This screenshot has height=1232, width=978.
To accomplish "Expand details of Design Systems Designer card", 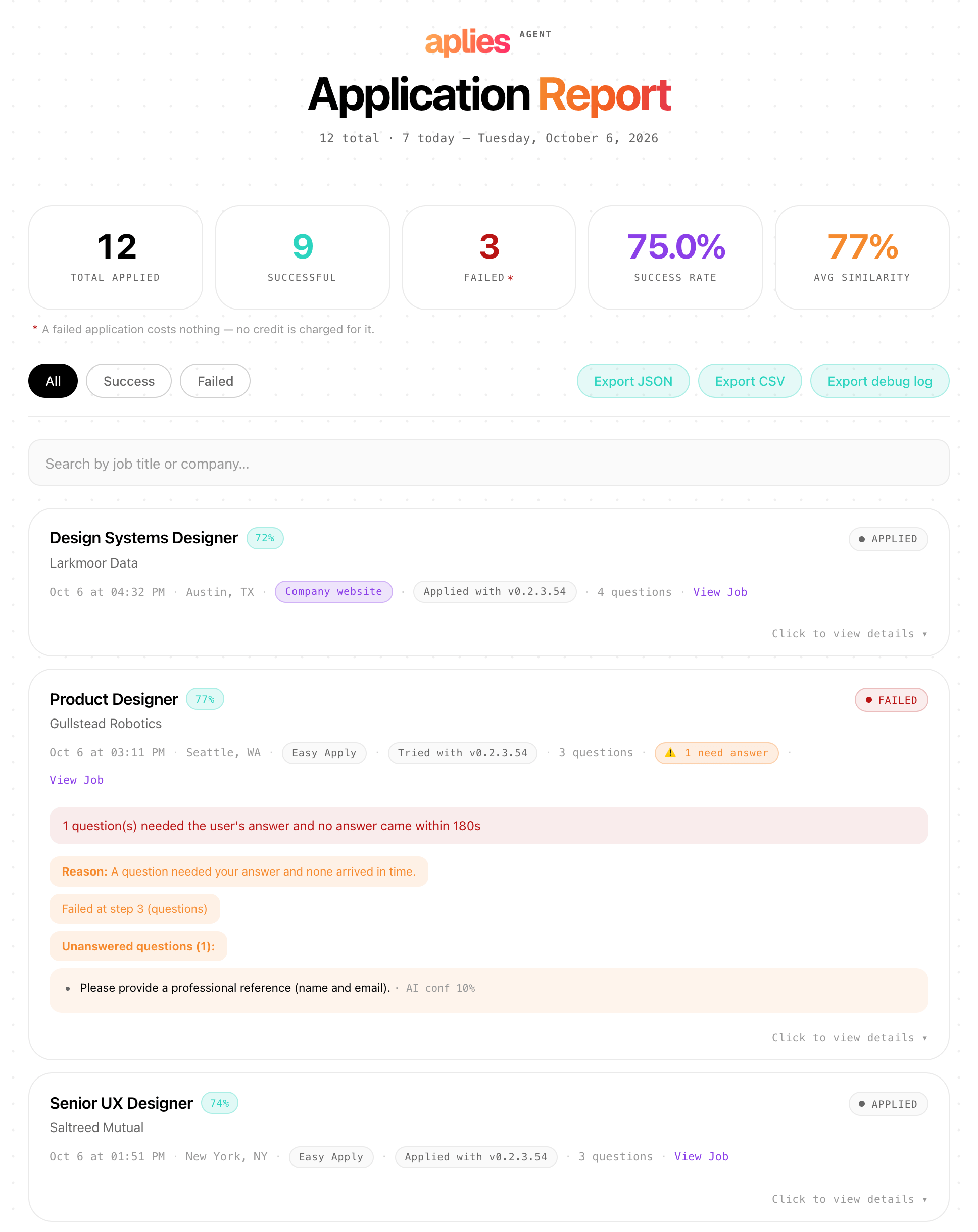I will pos(849,633).
